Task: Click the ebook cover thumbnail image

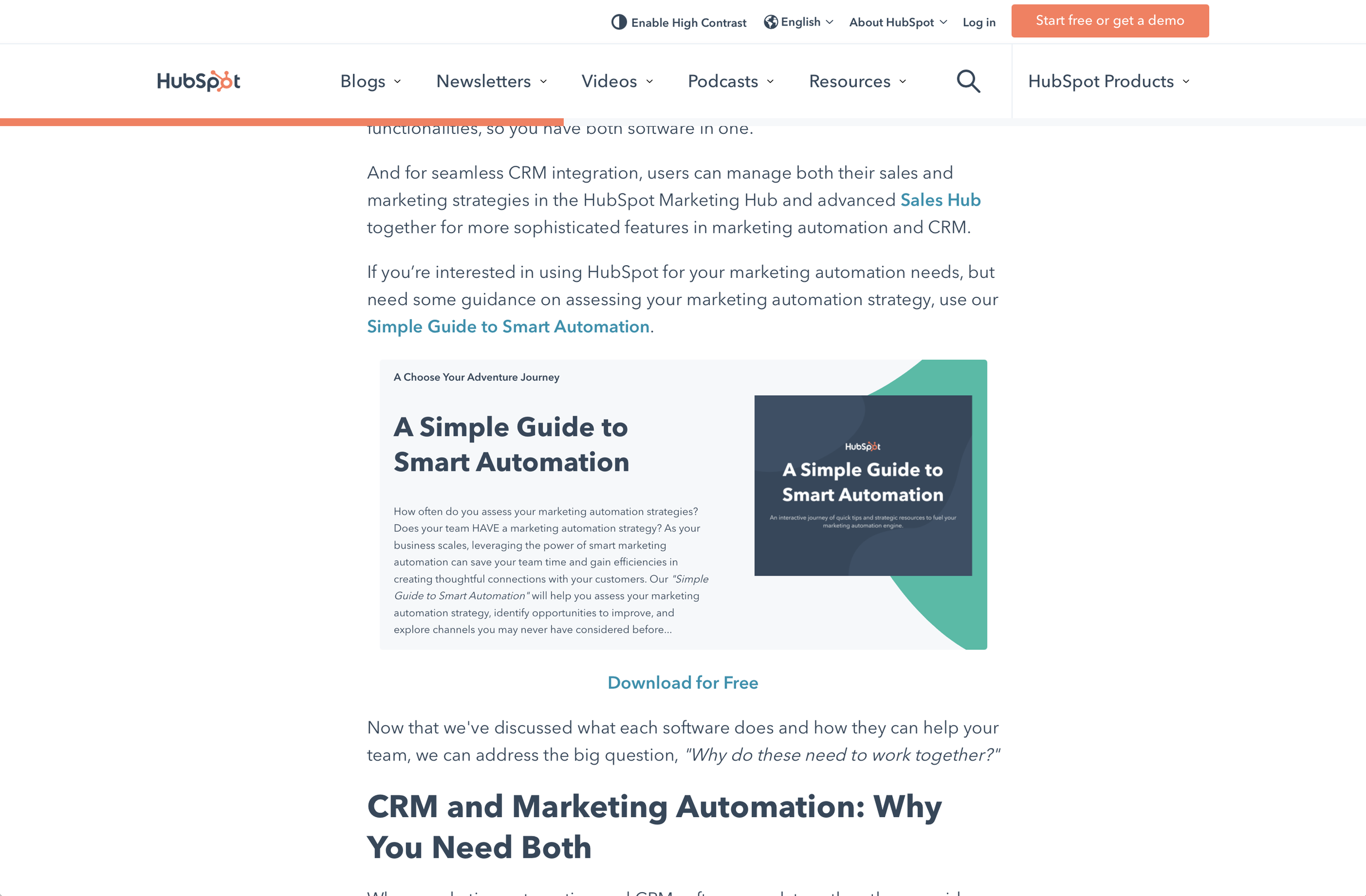Action: (x=863, y=485)
